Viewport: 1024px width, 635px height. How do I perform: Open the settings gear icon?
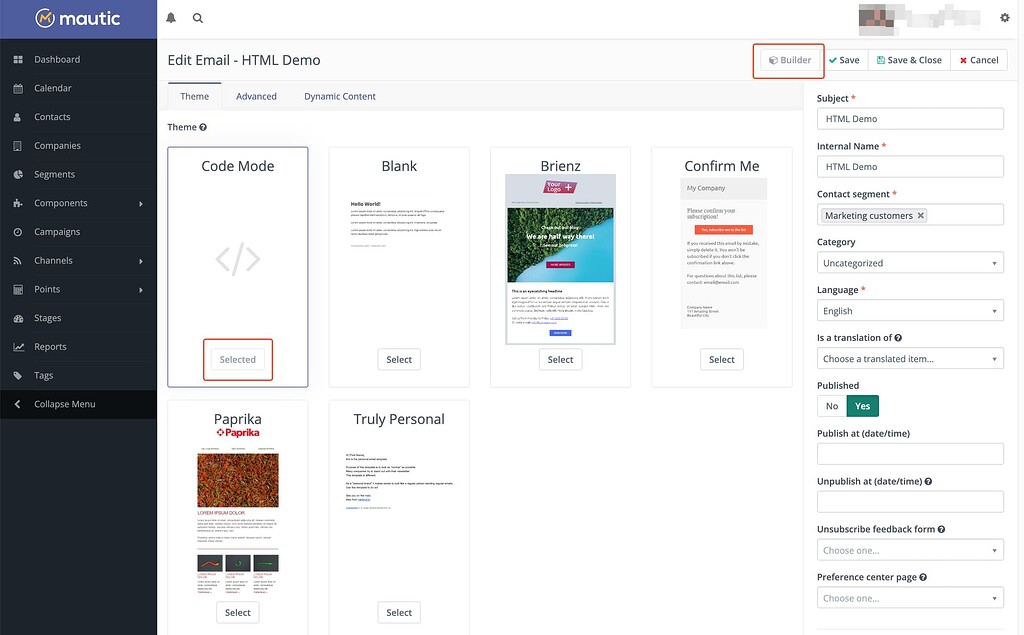(1004, 17)
